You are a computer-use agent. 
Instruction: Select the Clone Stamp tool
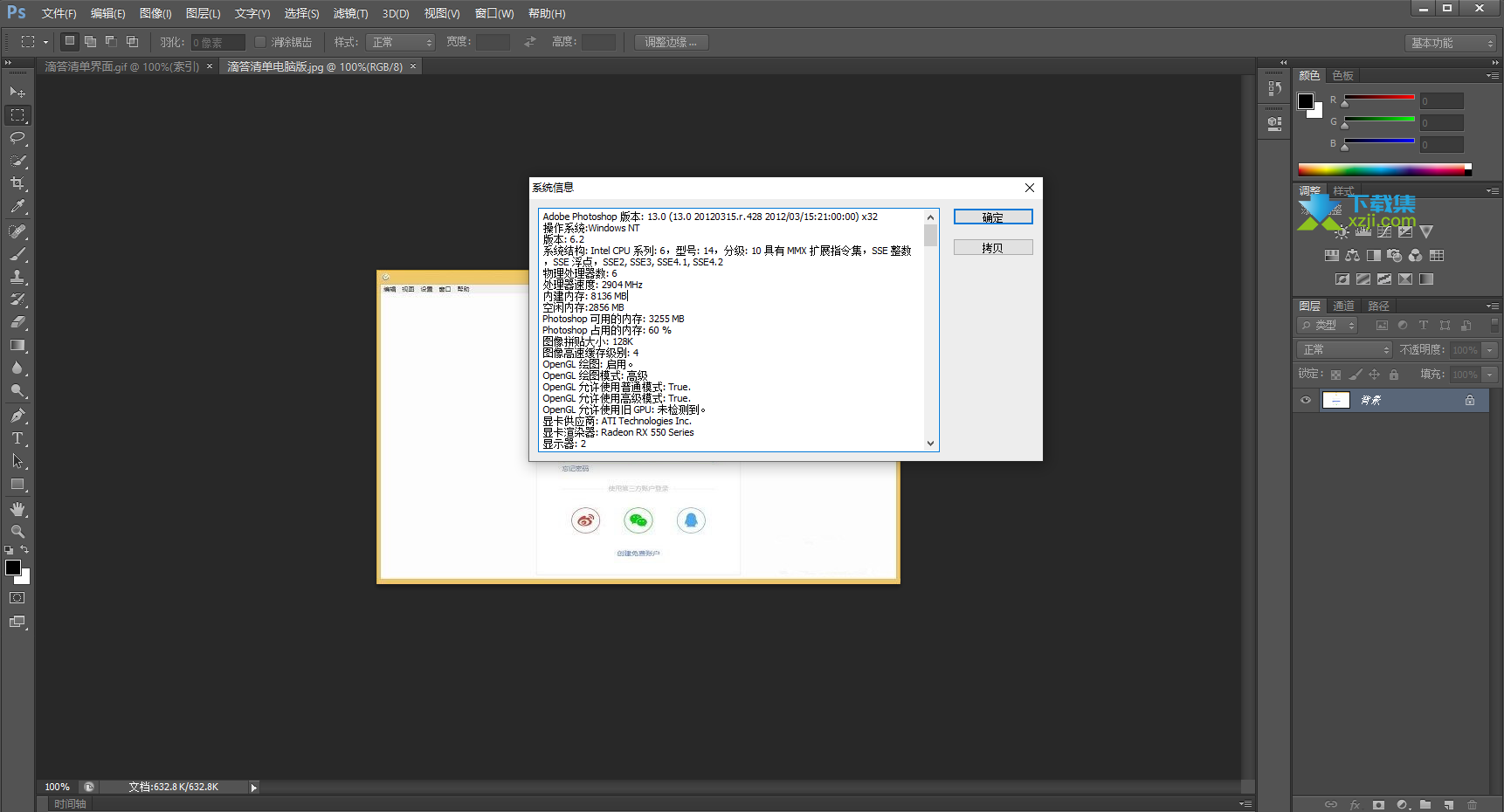click(17, 277)
